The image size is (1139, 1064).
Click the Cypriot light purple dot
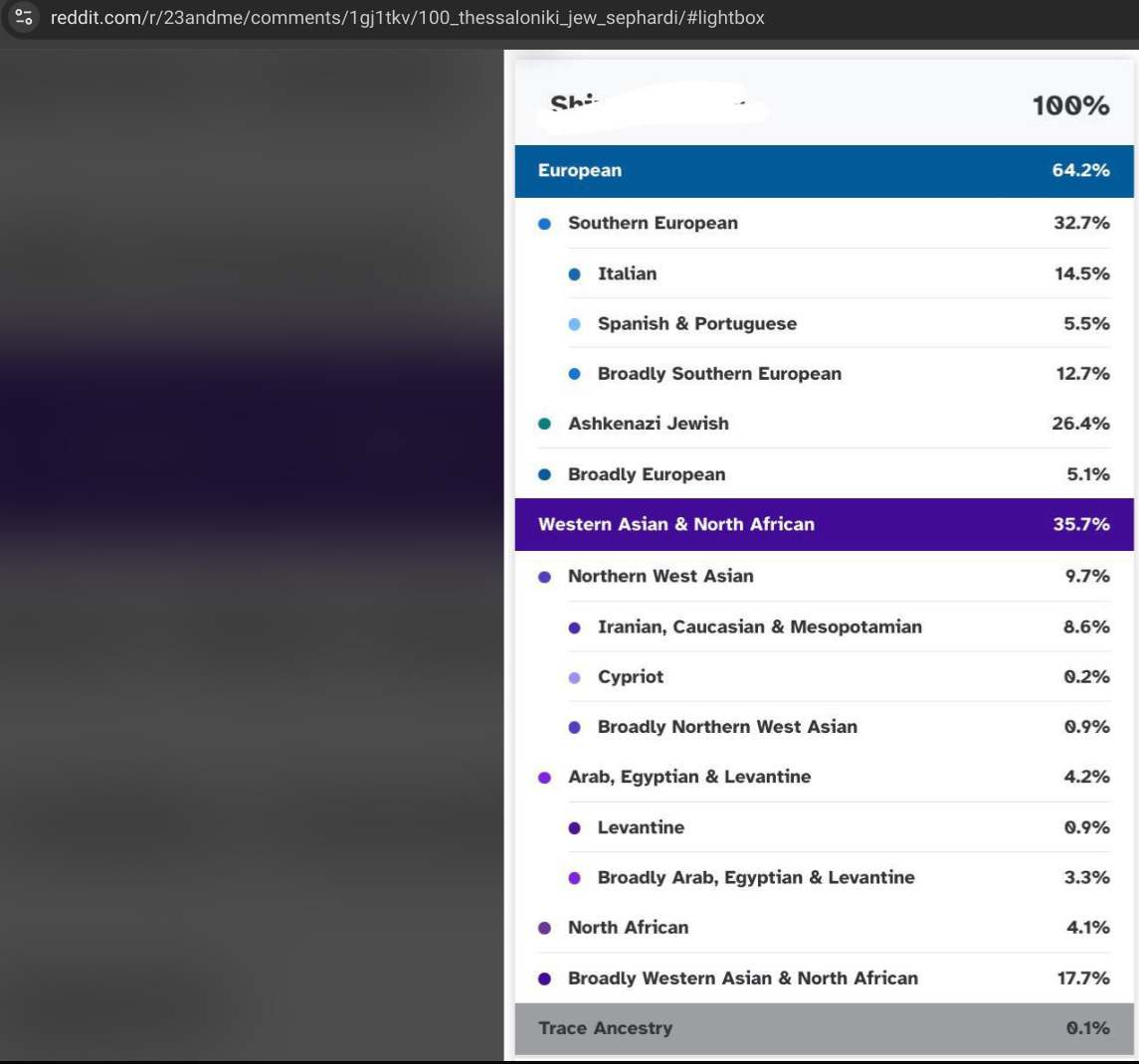[575, 677]
